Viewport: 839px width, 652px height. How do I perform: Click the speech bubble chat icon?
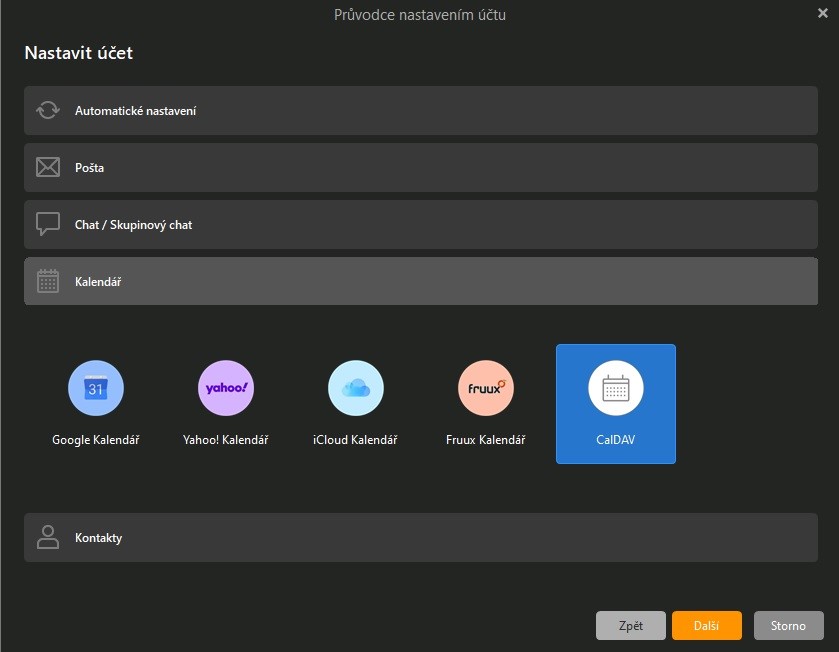point(48,224)
